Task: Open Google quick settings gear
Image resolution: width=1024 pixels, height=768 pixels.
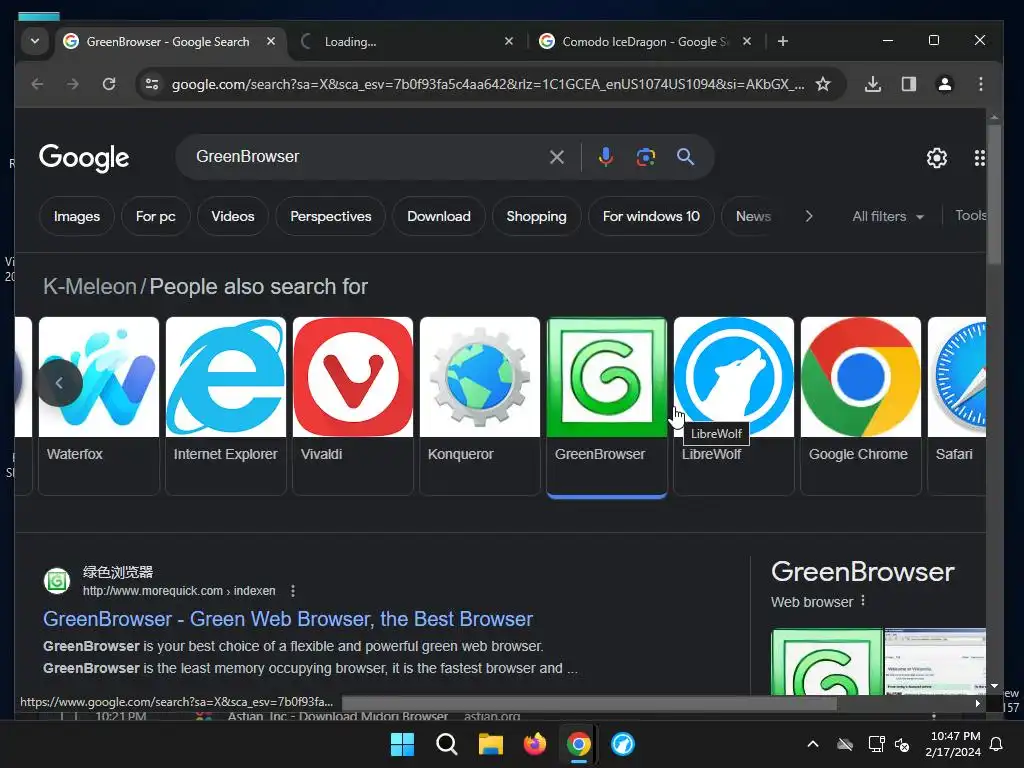Action: pos(936,157)
